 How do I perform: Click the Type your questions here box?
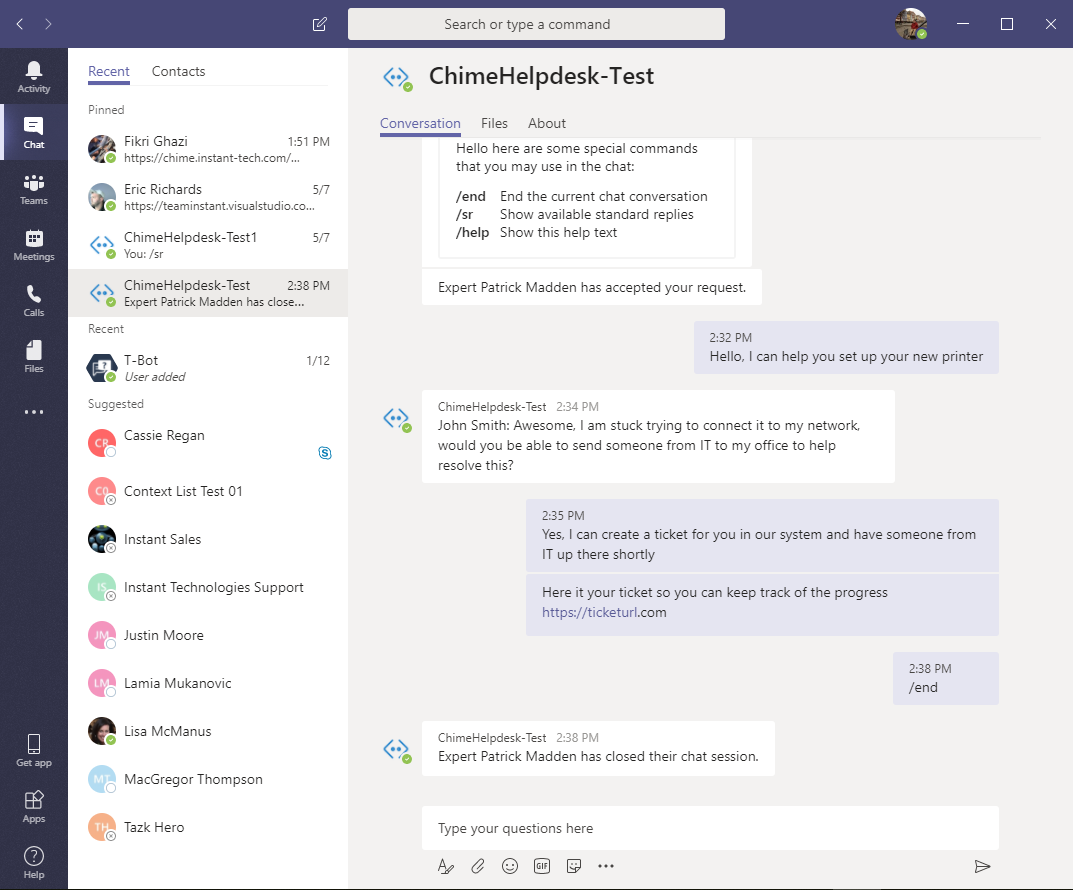(710, 828)
